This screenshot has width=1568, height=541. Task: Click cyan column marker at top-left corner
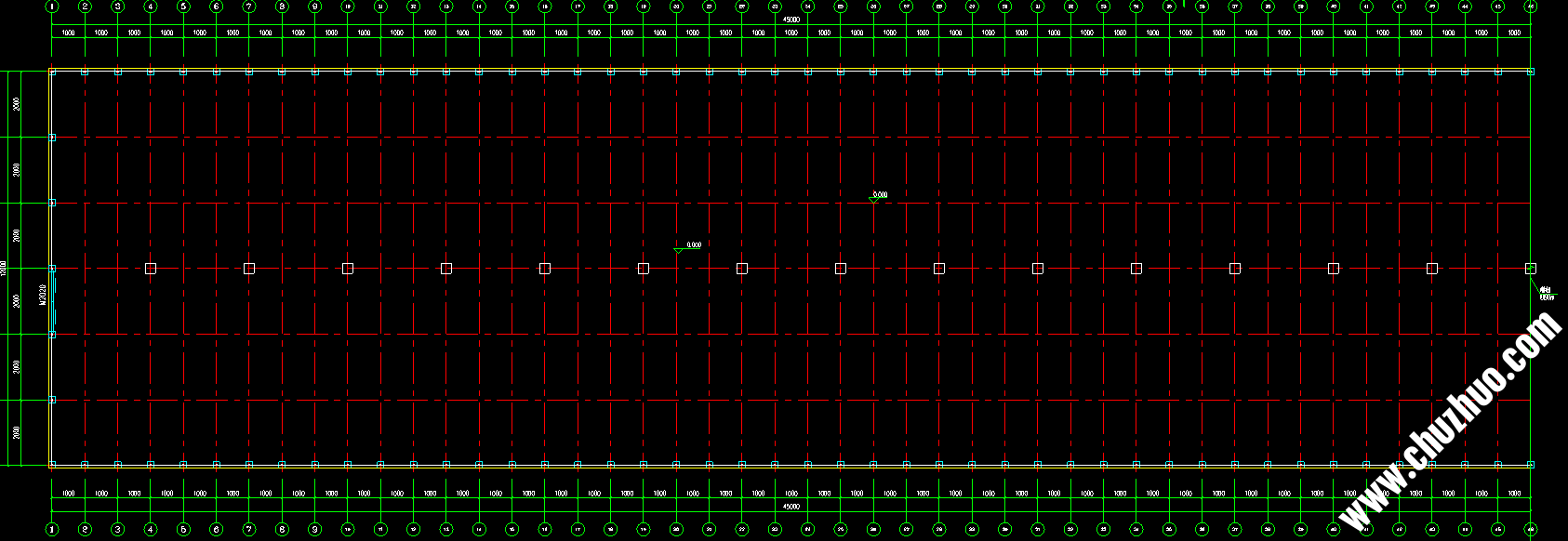click(52, 72)
